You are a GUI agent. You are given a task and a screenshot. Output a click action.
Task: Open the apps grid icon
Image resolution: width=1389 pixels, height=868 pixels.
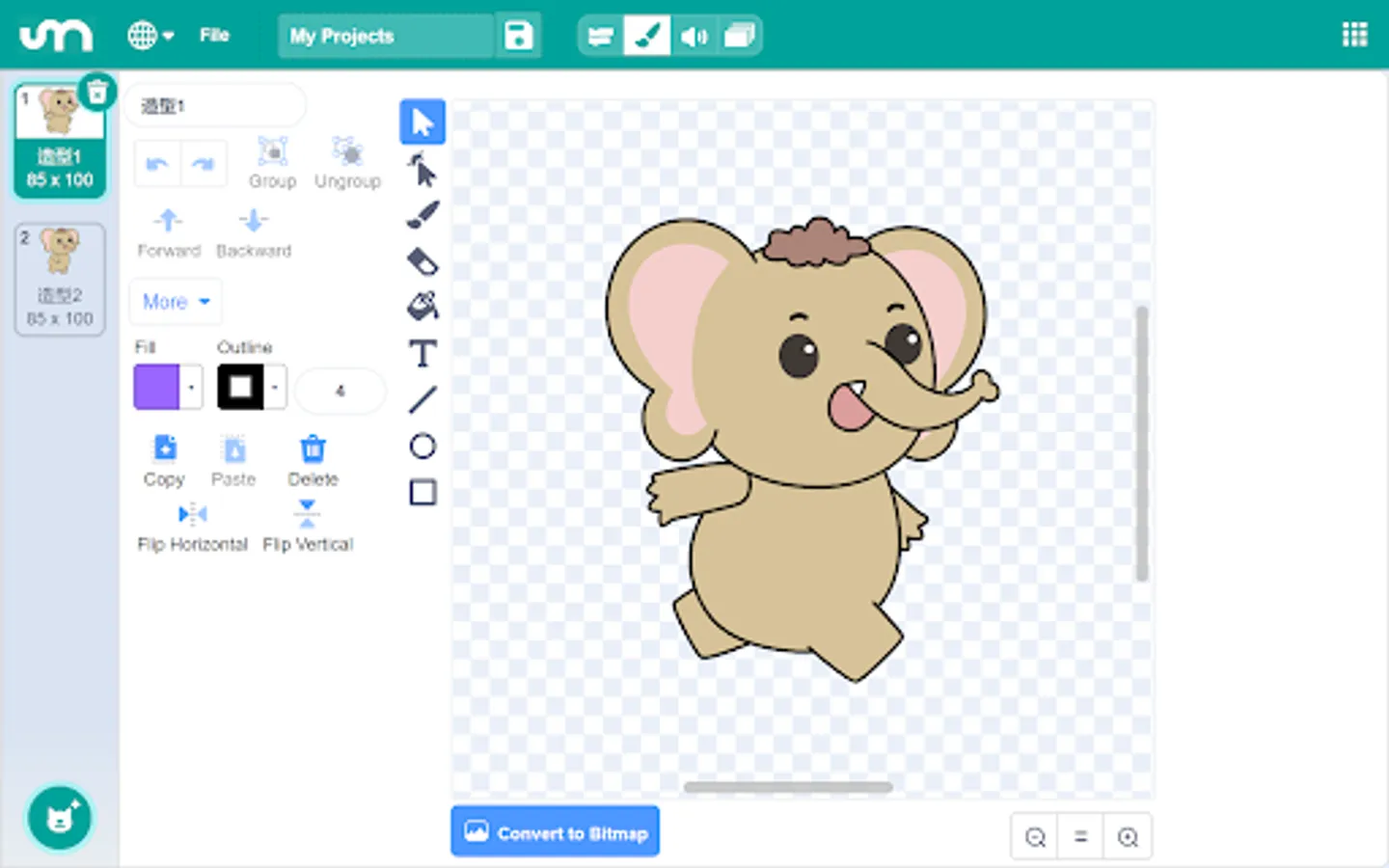tap(1354, 35)
